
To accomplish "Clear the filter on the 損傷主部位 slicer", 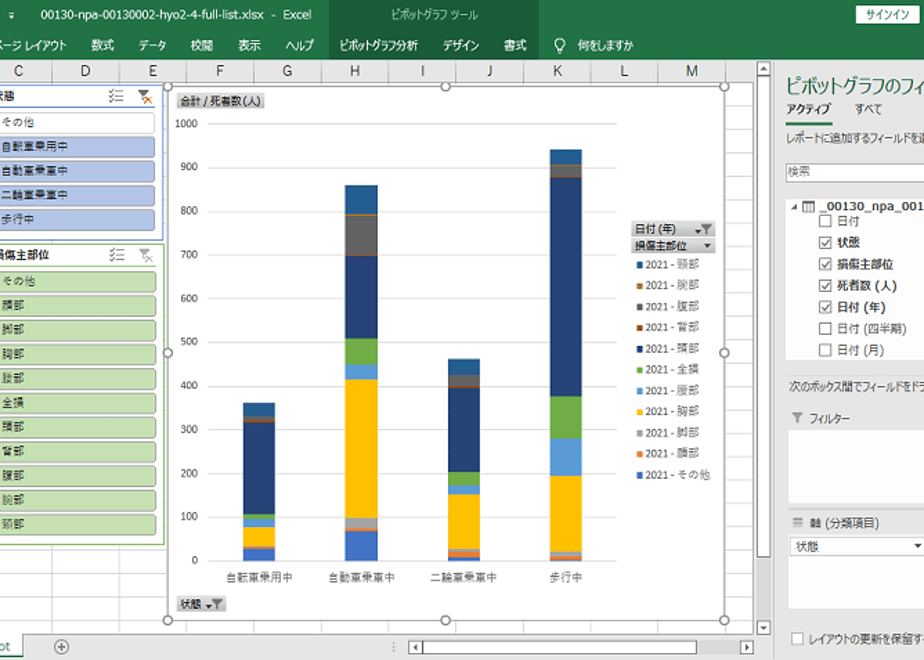I will click(145, 255).
